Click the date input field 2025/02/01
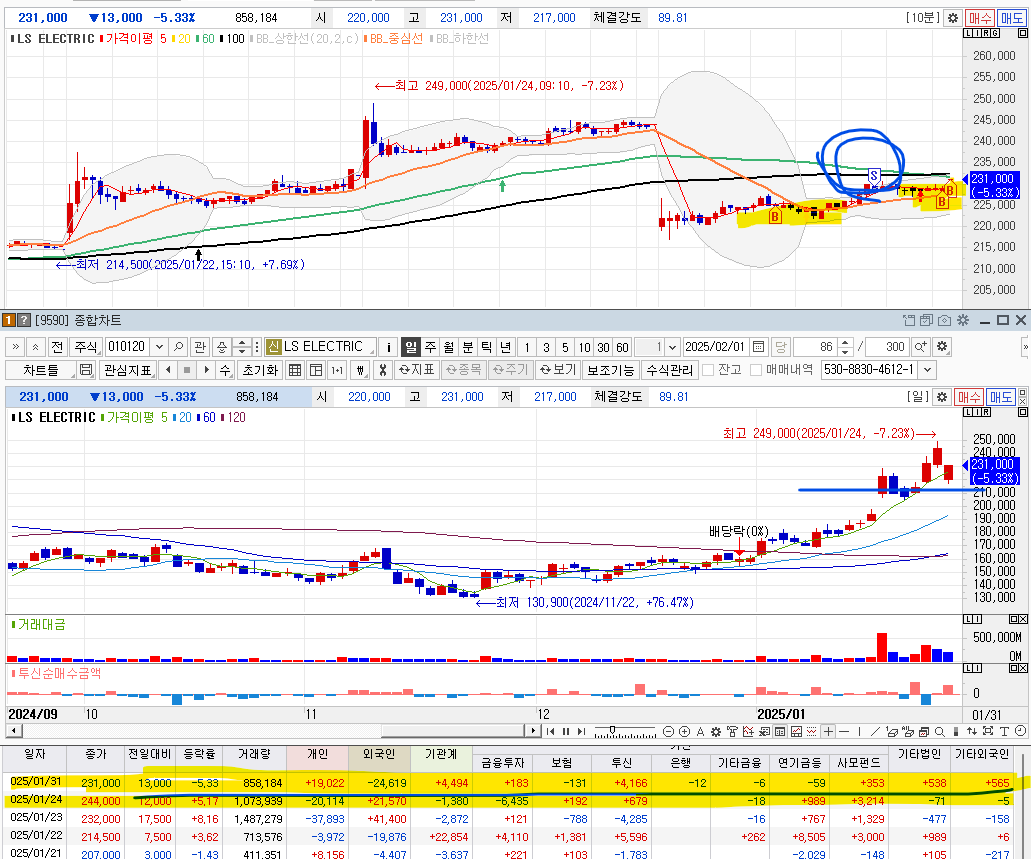This screenshot has width=1032, height=859. click(715, 347)
